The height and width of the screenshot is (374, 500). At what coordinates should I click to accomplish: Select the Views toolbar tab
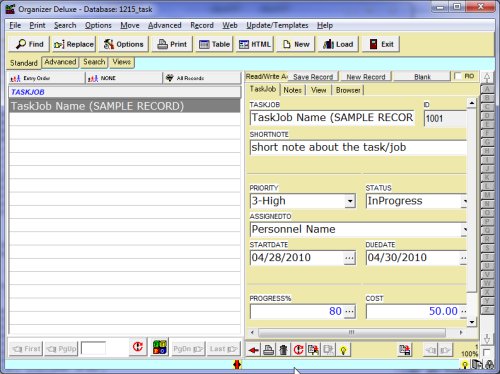(x=121, y=62)
